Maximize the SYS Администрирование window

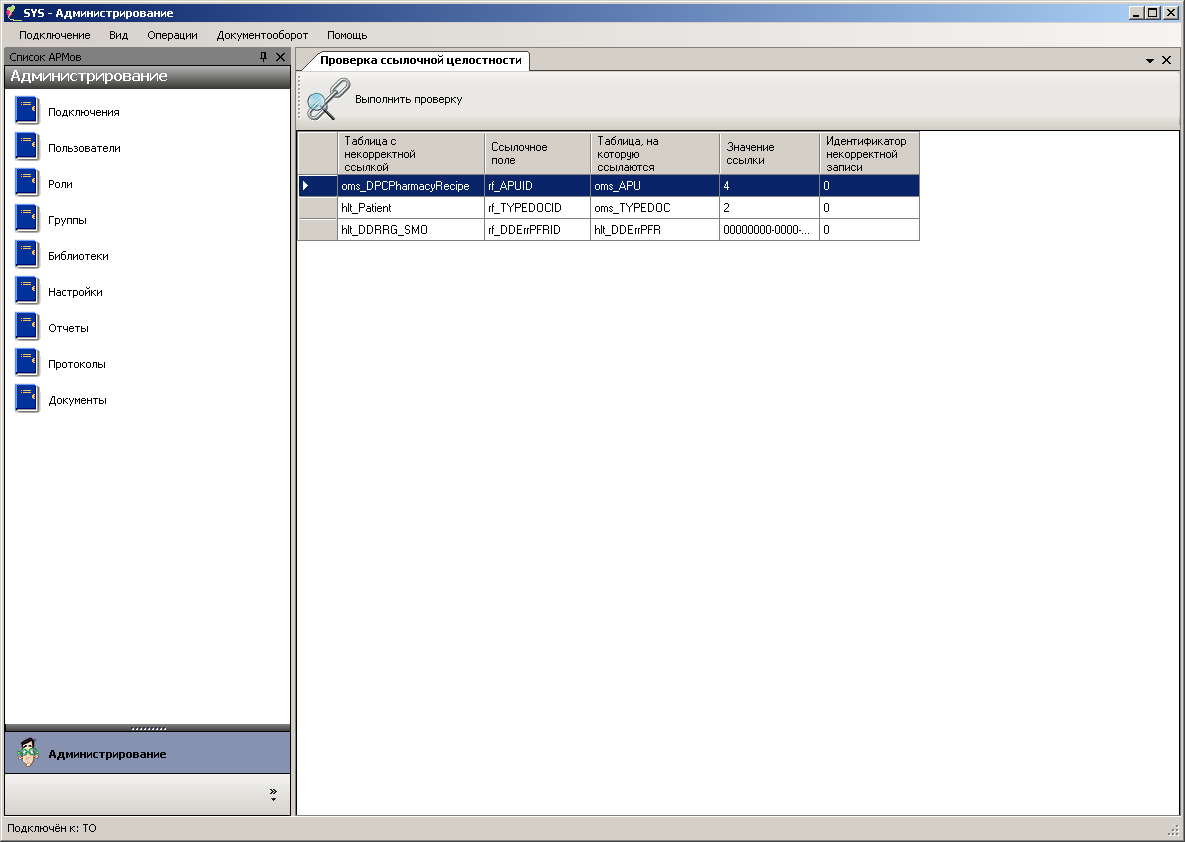point(1152,12)
